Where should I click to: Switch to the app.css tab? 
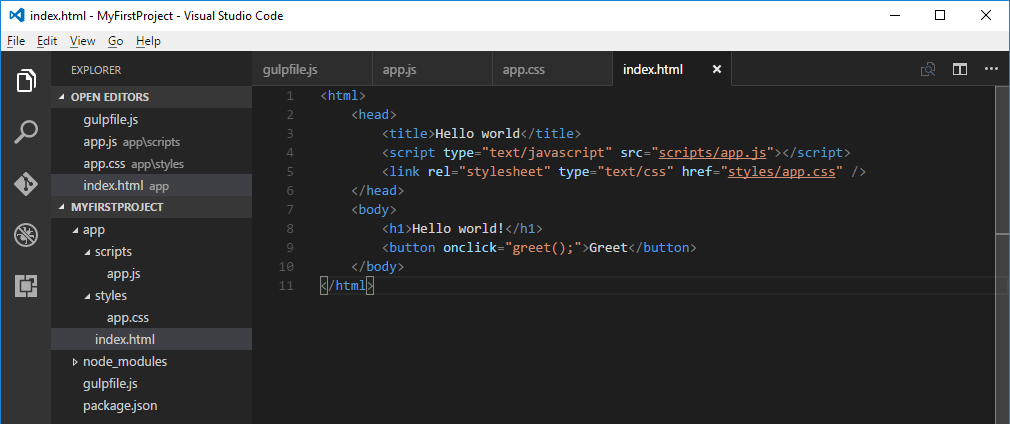pyautogui.click(x=552, y=70)
